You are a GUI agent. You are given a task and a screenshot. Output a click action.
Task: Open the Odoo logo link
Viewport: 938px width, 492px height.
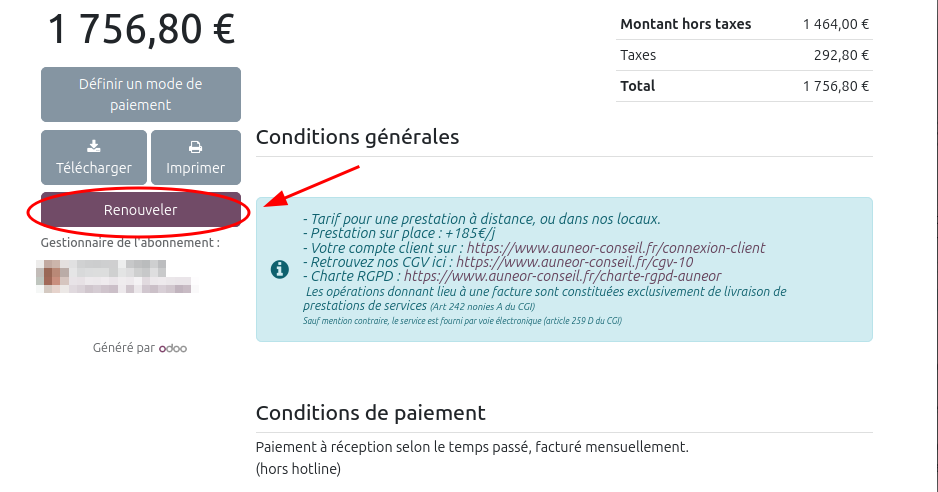173,348
